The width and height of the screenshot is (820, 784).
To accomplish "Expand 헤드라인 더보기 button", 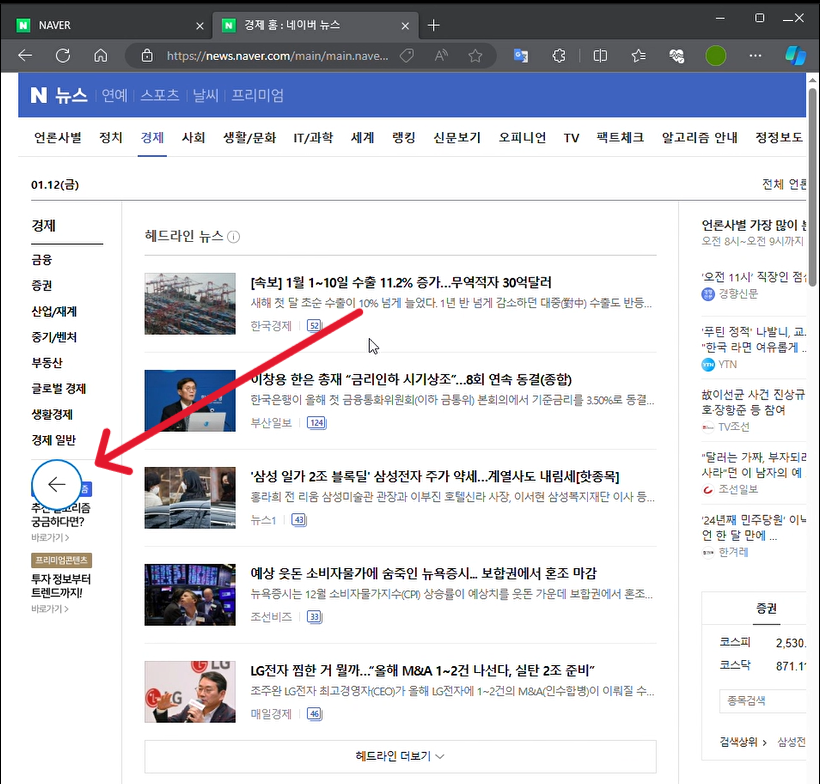I will tap(400, 756).
